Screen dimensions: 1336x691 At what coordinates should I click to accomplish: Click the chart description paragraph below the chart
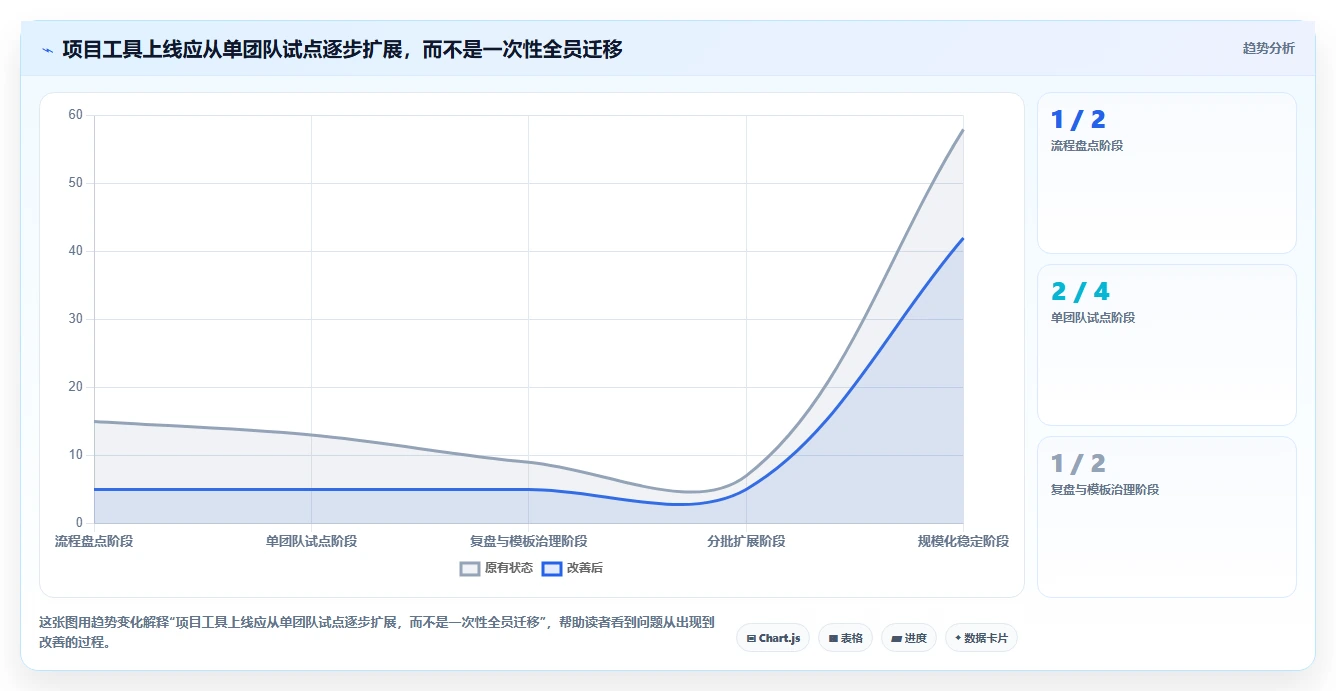pos(377,632)
